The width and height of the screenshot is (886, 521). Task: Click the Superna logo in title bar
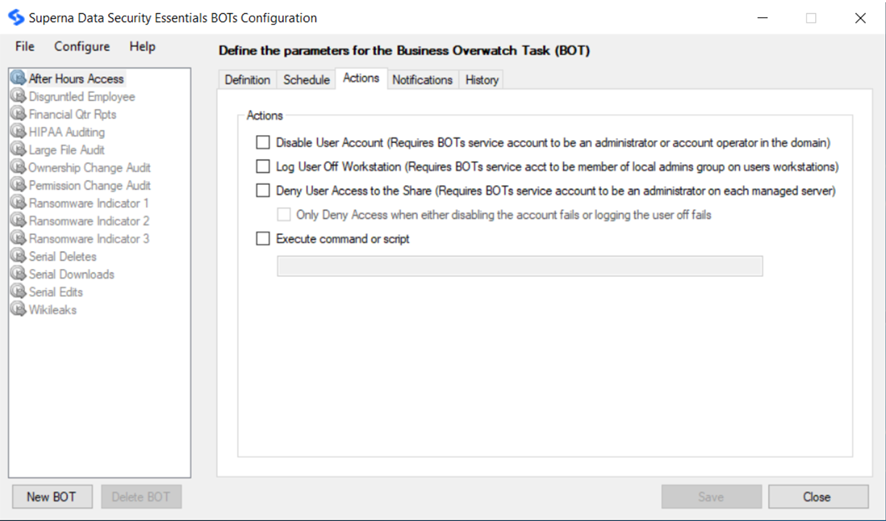click(x=16, y=18)
